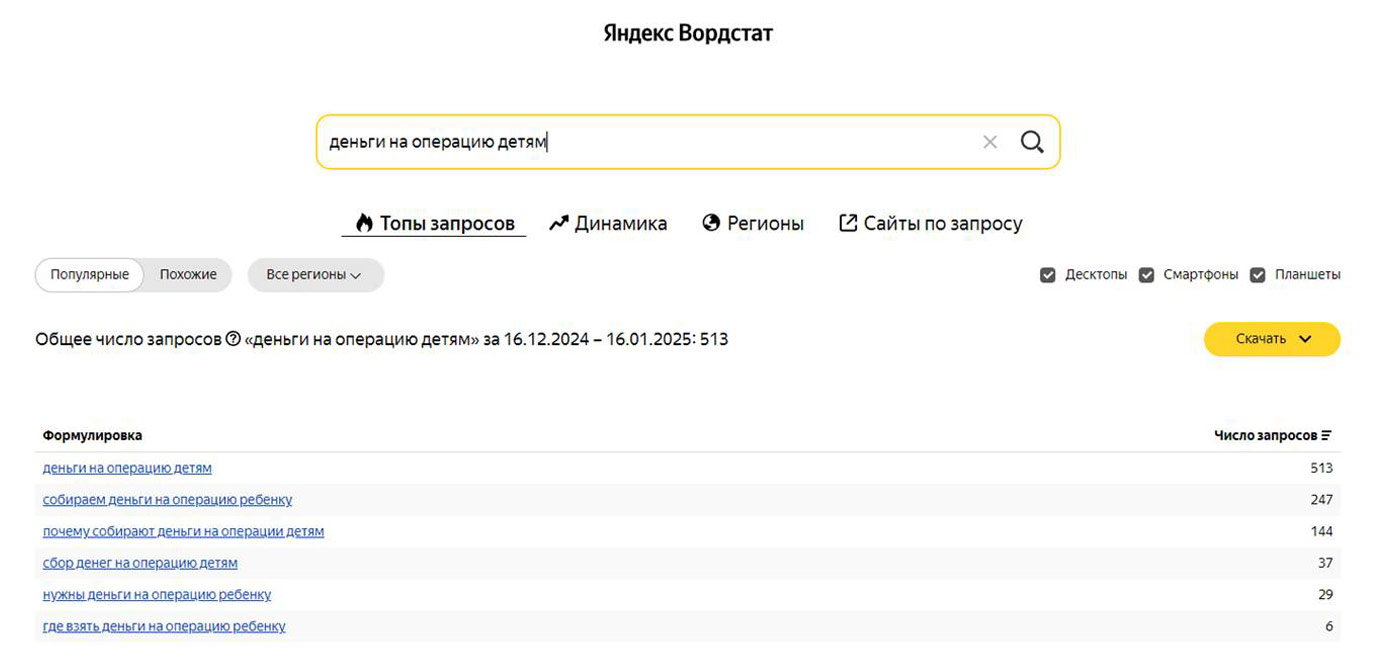Image resolution: width=1394 pixels, height=669 pixels.
Task: Click the sort icon beside Число запросов
Action: (x=1327, y=436)
